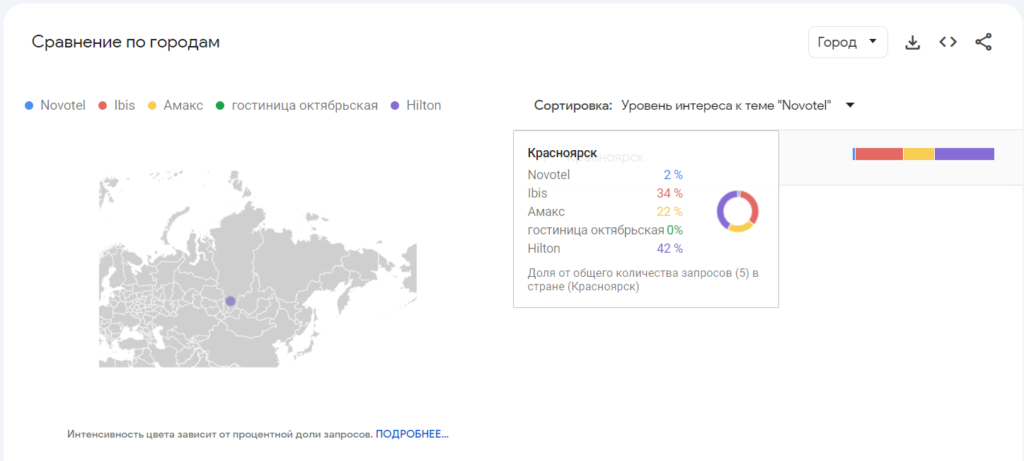Image resolution: width=1024 pixels, height=461 pixels.
Task: Click the share icon
Action: pos(984,42)
